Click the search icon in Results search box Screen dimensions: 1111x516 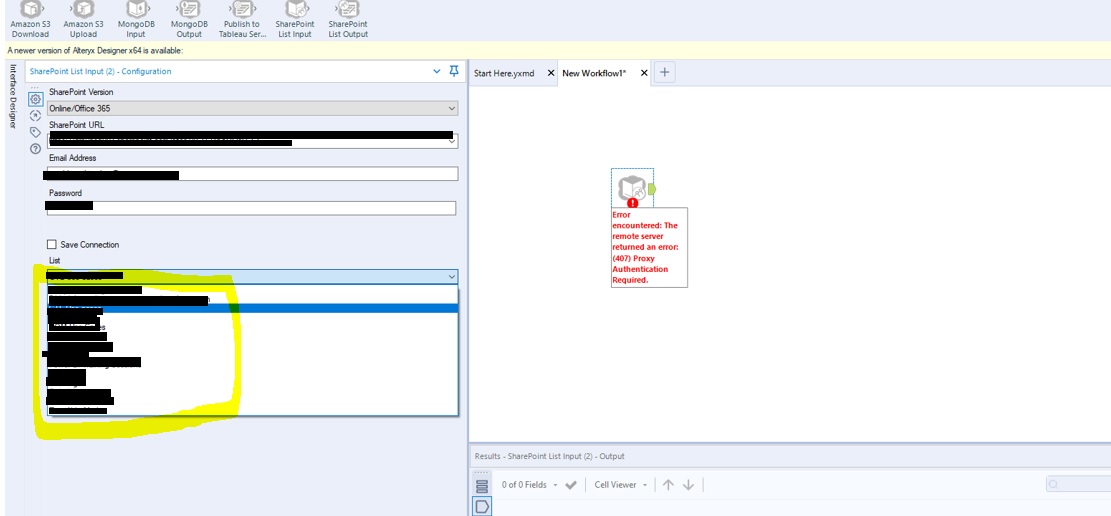point(1054,485)
